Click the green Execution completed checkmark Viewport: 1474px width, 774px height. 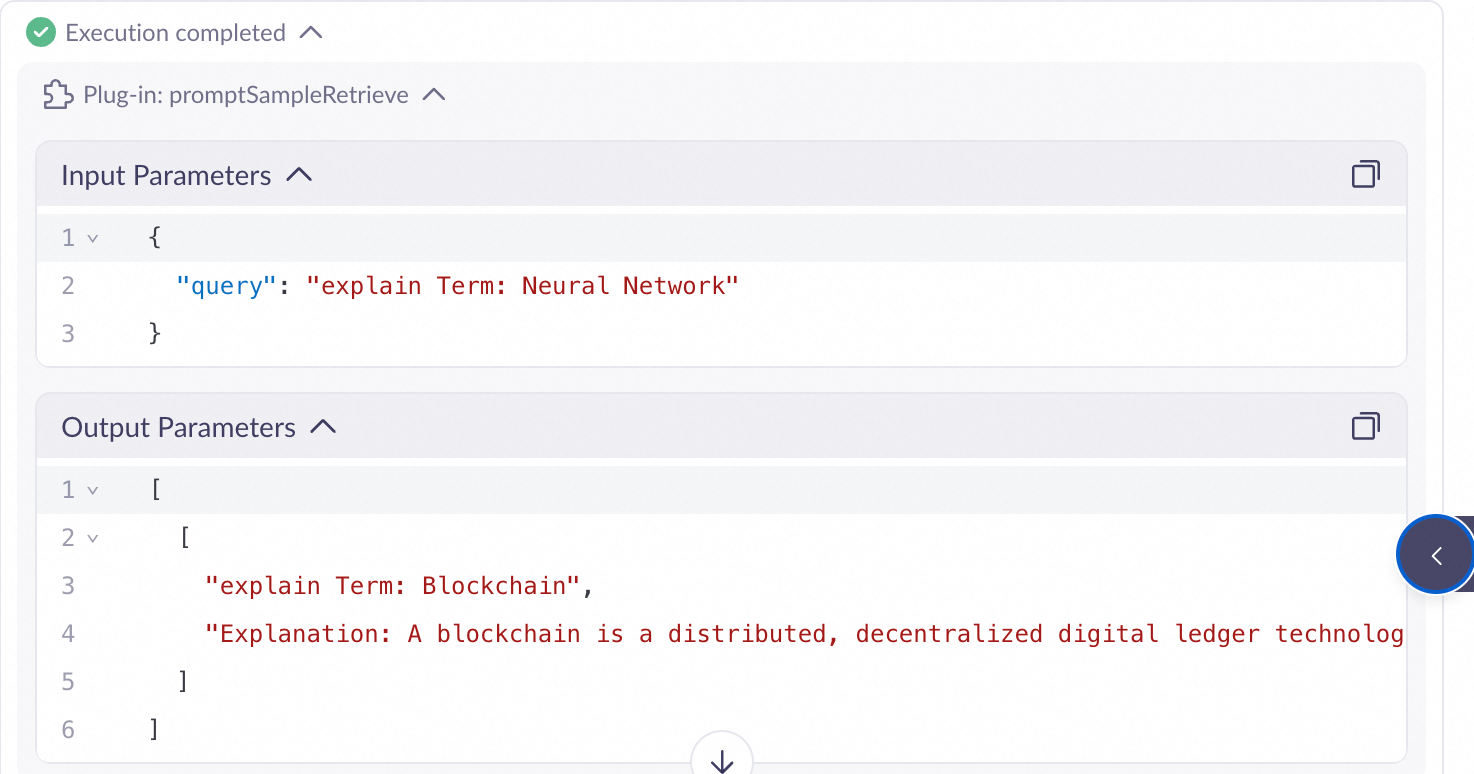(40, 33)
